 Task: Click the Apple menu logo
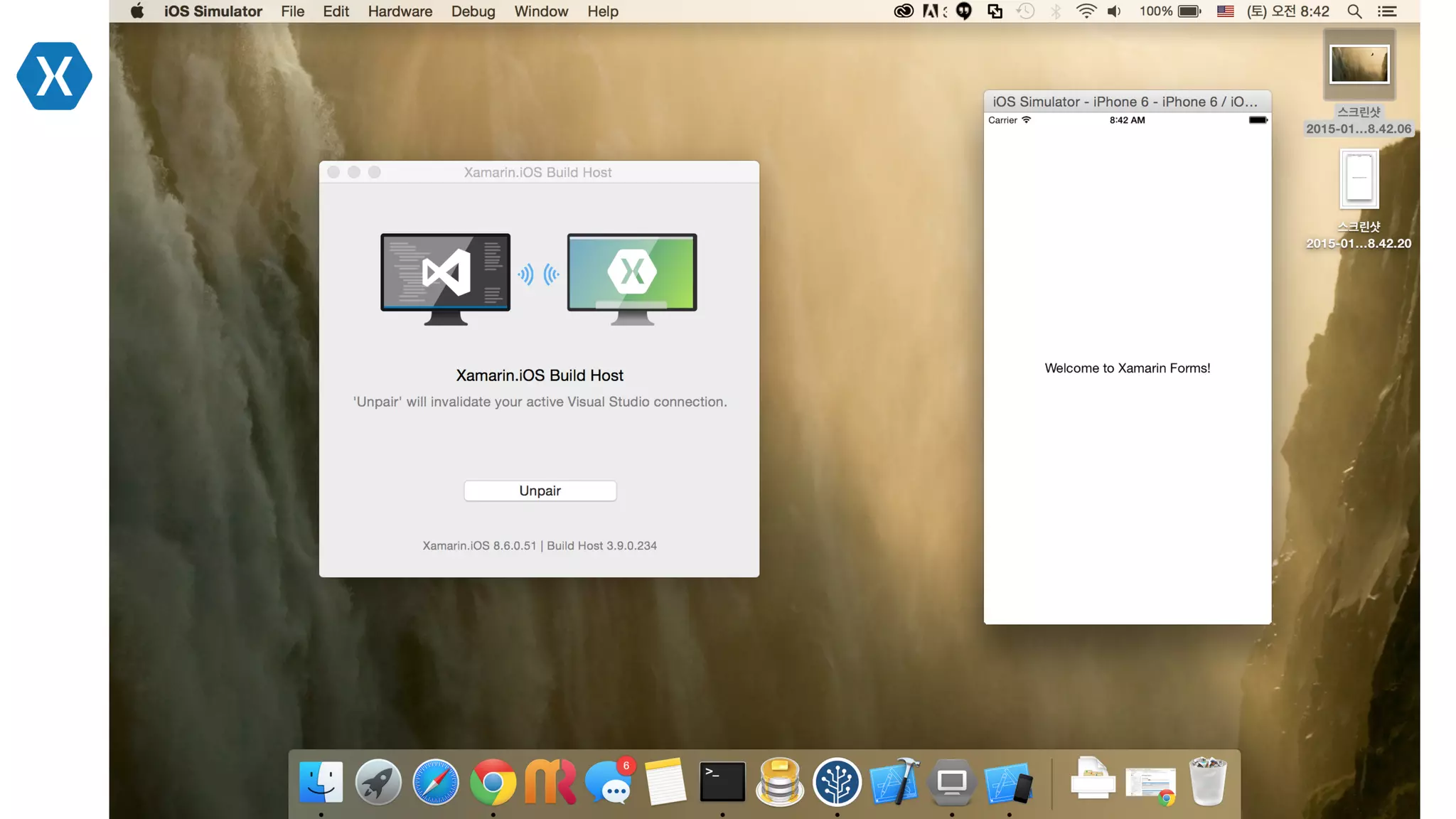coord(137,11)
